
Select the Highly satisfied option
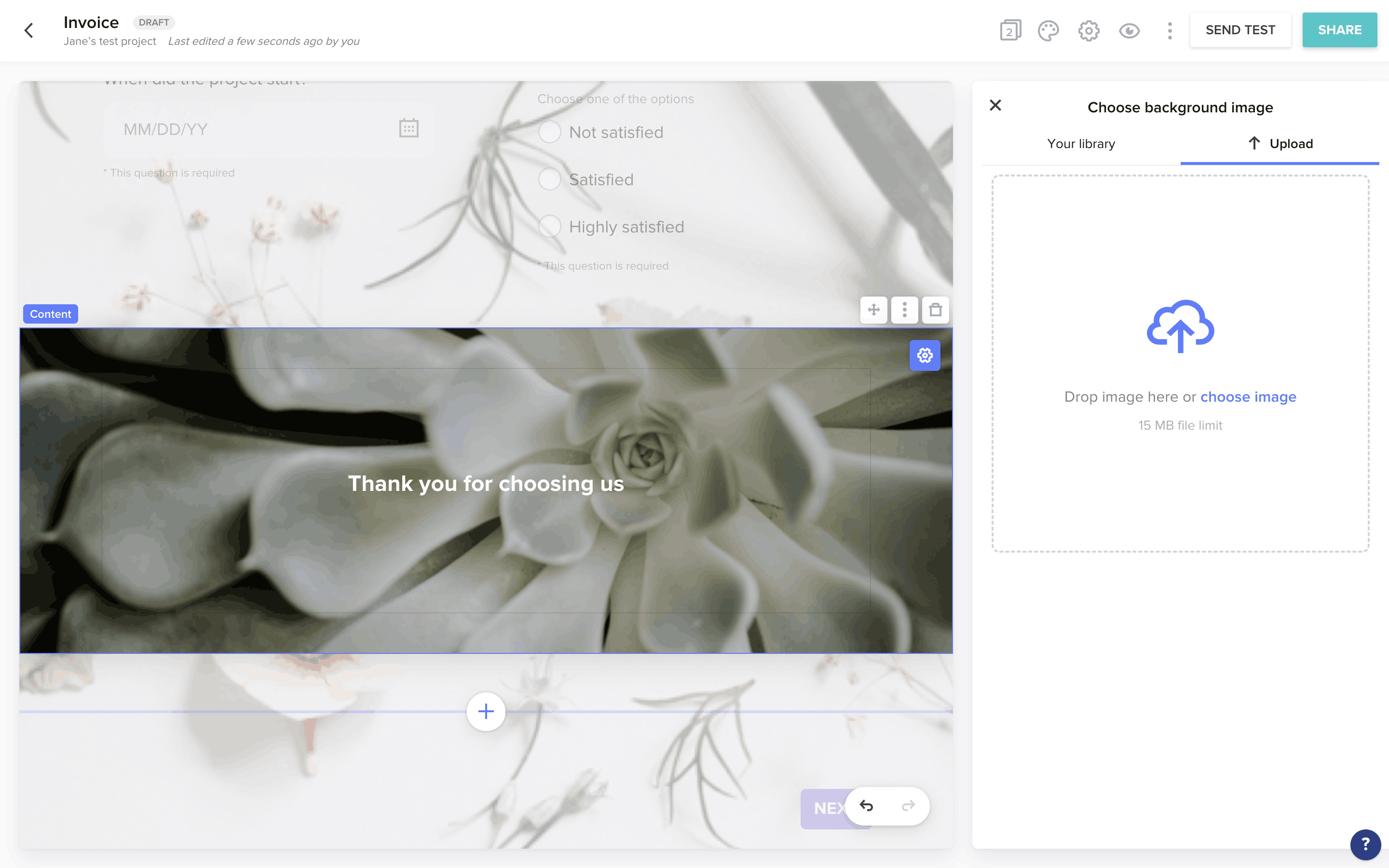pos(549,226)
